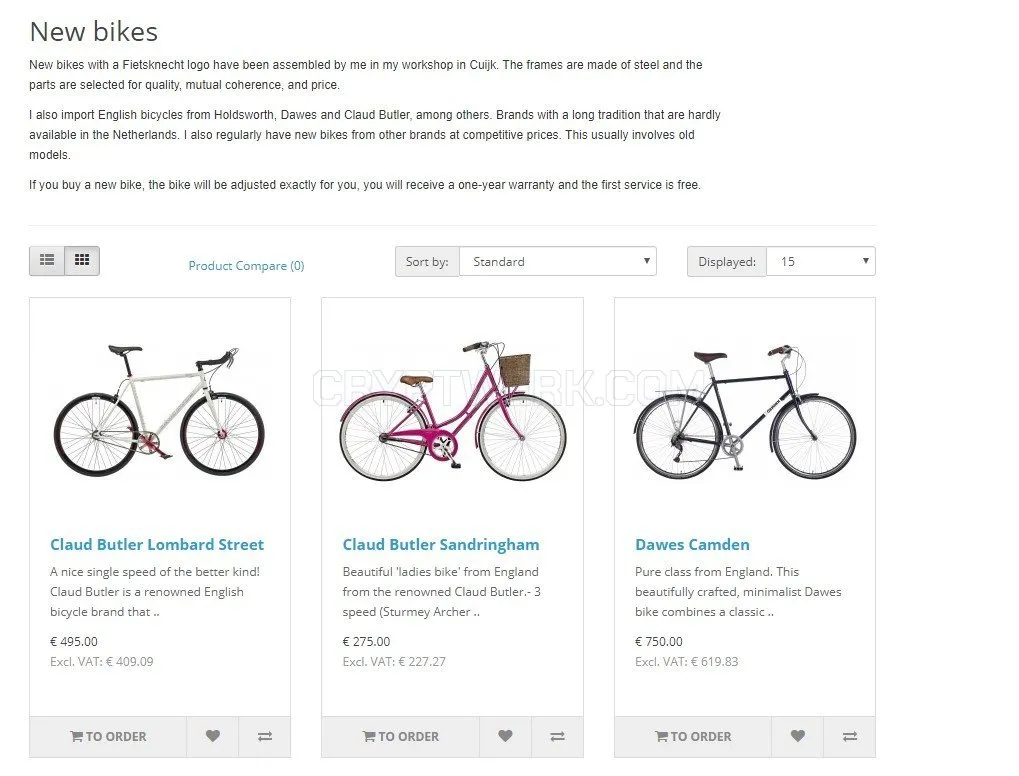Add Lombard Street to wishlist heart icon

click(x=213, y=736)
